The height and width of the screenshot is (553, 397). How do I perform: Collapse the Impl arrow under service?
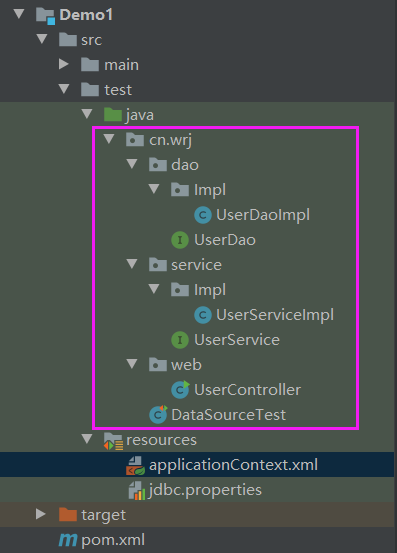click(154, 289)
